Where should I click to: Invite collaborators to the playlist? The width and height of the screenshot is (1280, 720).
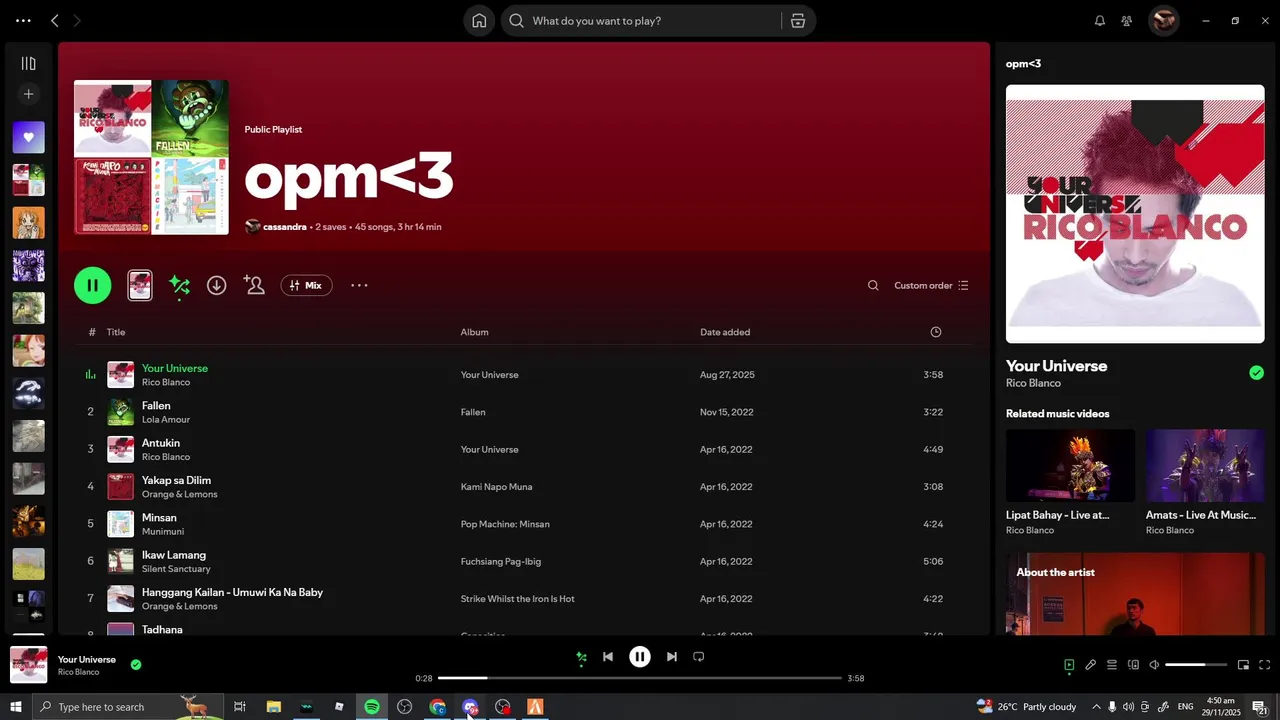pyautogui.click(x=254, y=285)
